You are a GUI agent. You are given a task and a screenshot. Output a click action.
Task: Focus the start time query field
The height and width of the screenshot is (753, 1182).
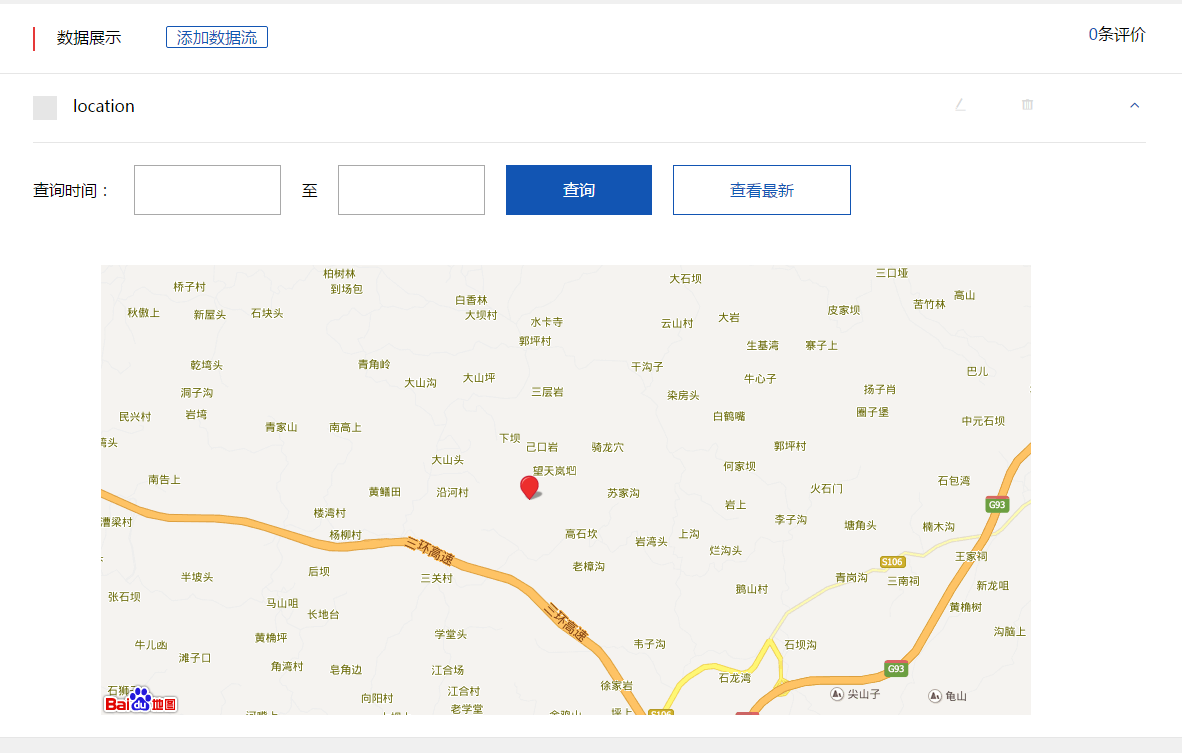point(207,190)
